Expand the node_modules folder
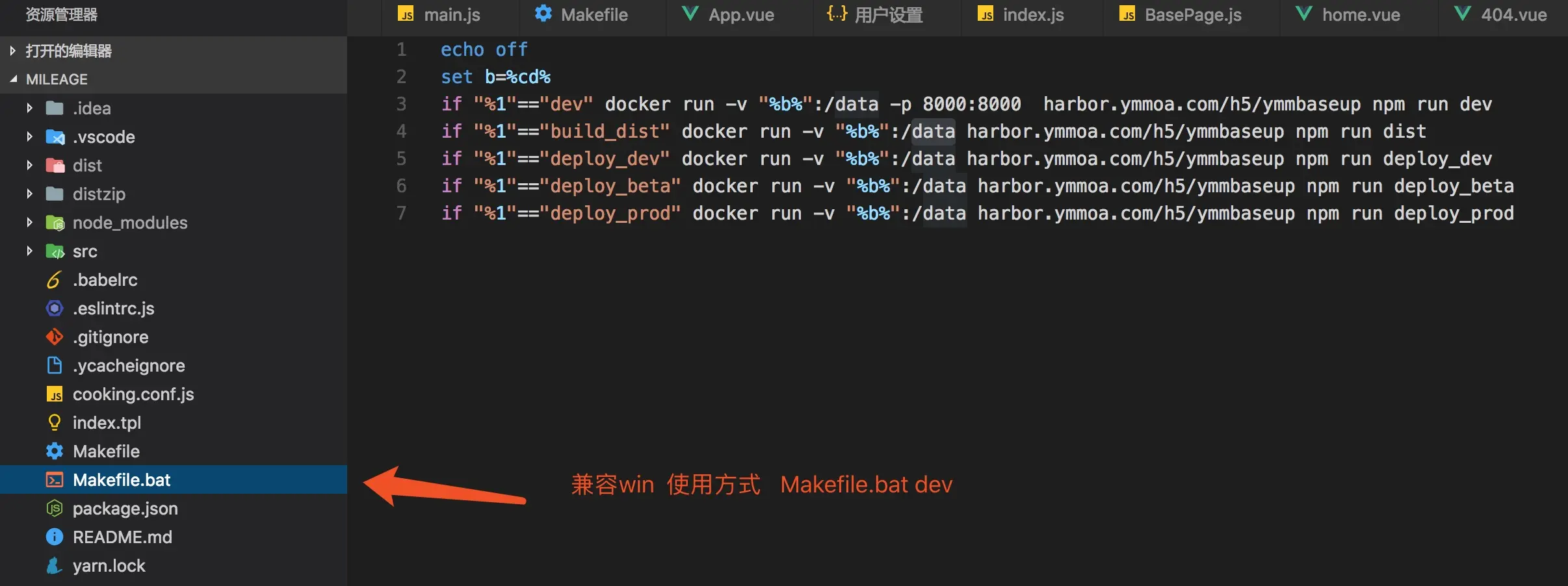 click(x=29, y=222)
